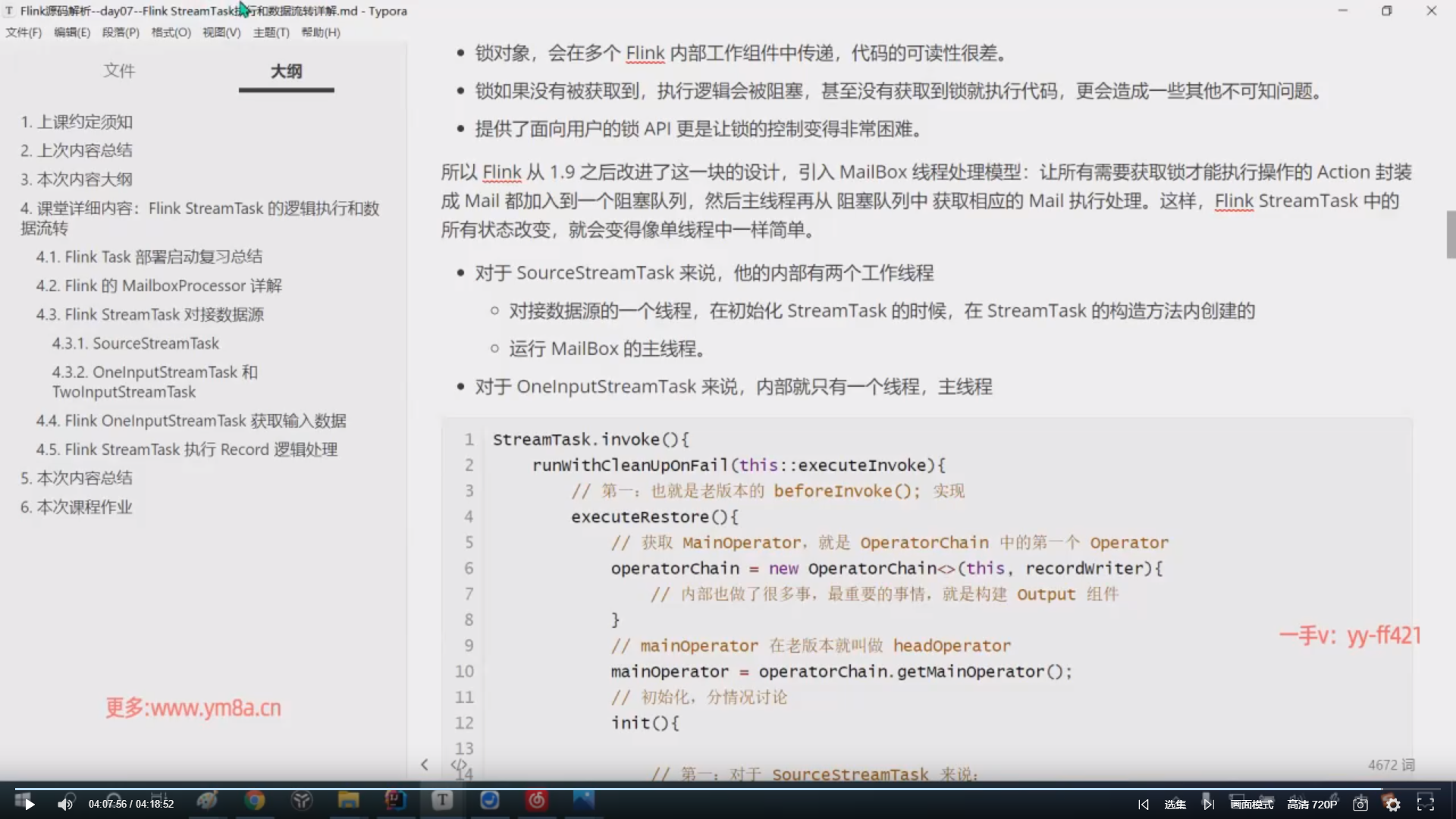Toggle fullscreen mode in video player

click(x=1426, y=804)
